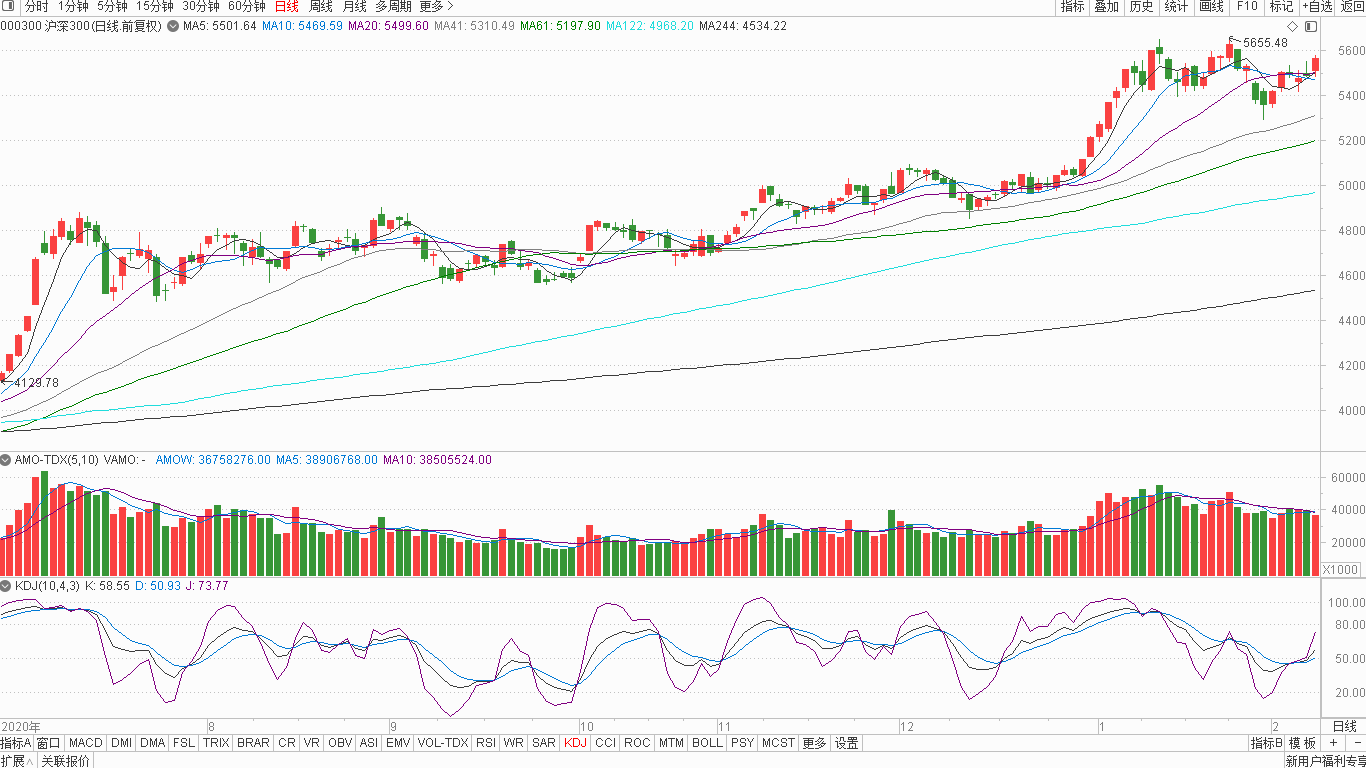The height and width of the screenshot is (768, 1366).
Task: Activate the 画线 drawing tools
Action: [1211, 6]
